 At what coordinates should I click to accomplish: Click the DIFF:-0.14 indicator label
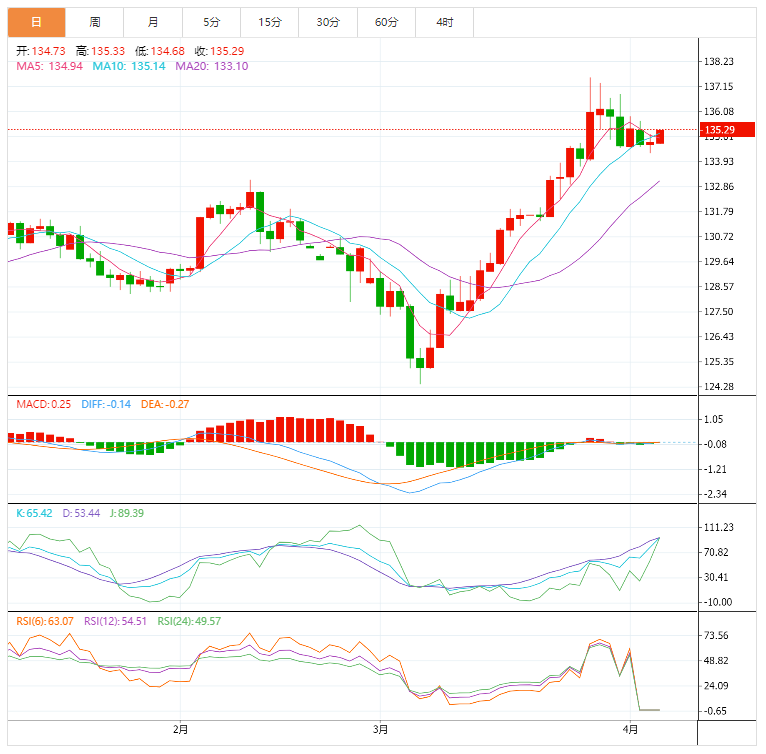(x=106, y=405)
